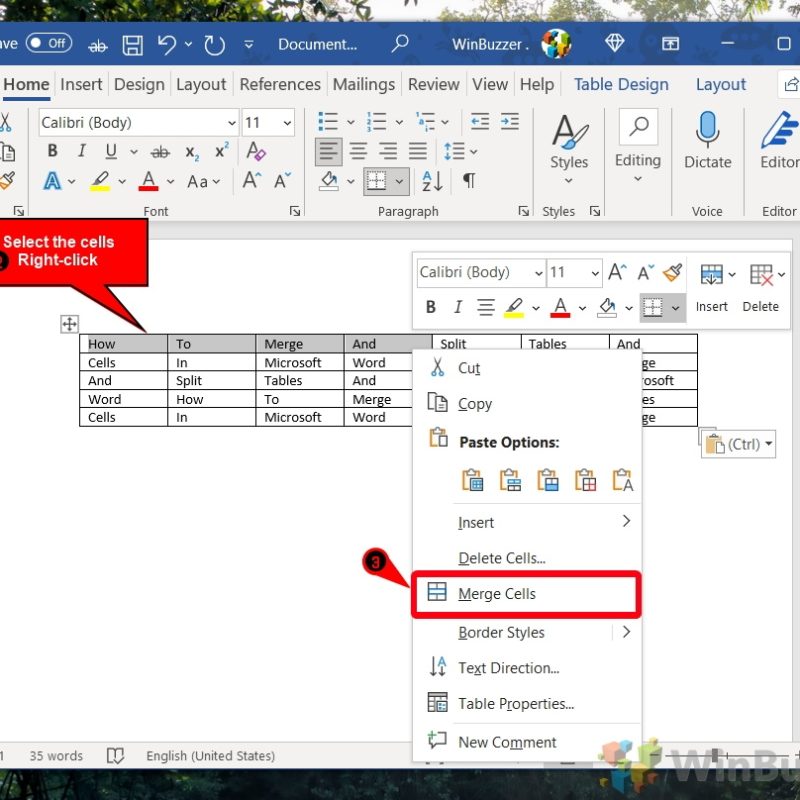This screenshot has width=800, height=800.
Task: Click Keep Text Only paste option
Action: (623, 480)
